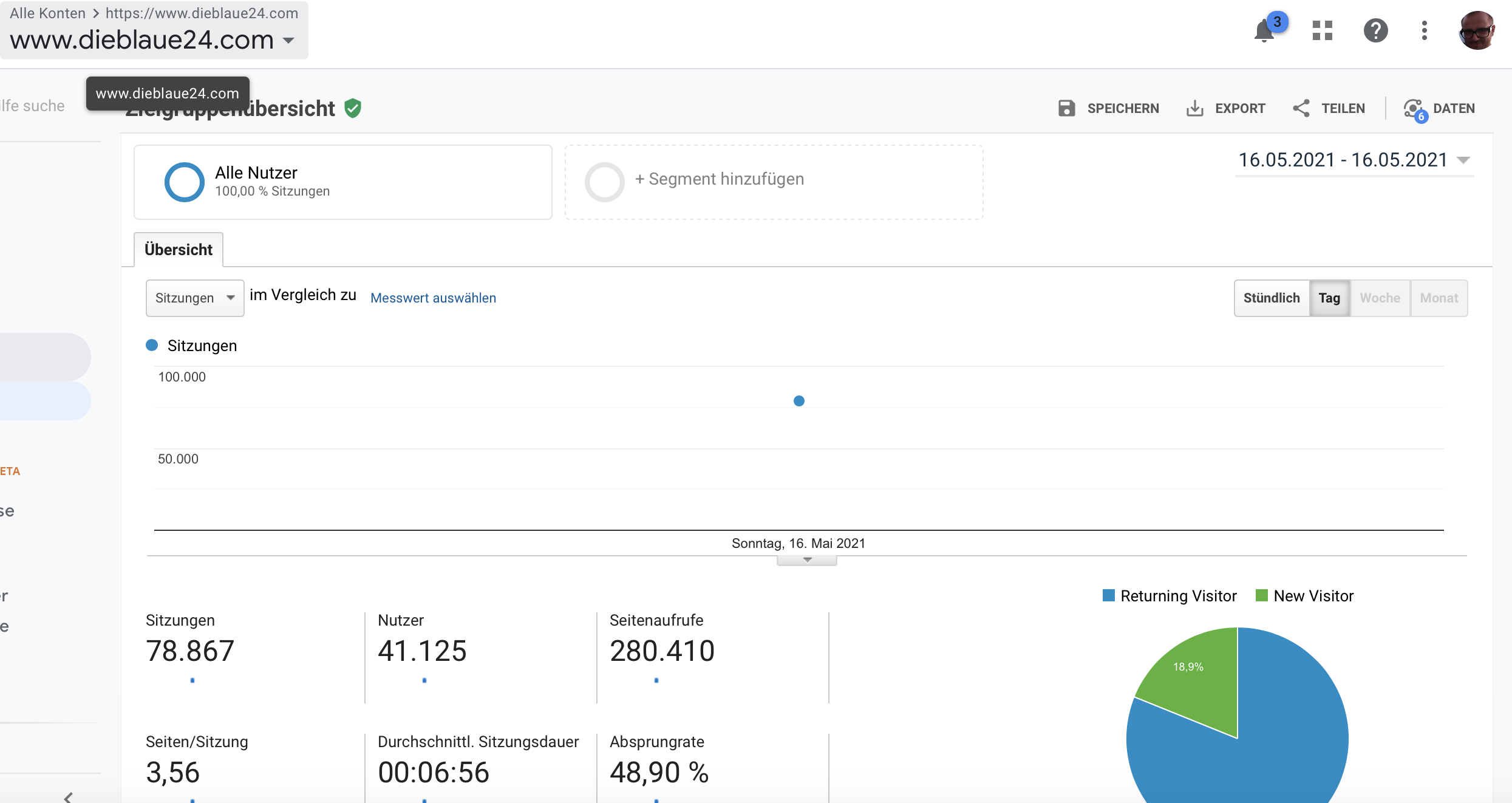
Task: Click the Daten insights icon
Action: tap(1415, 109)
